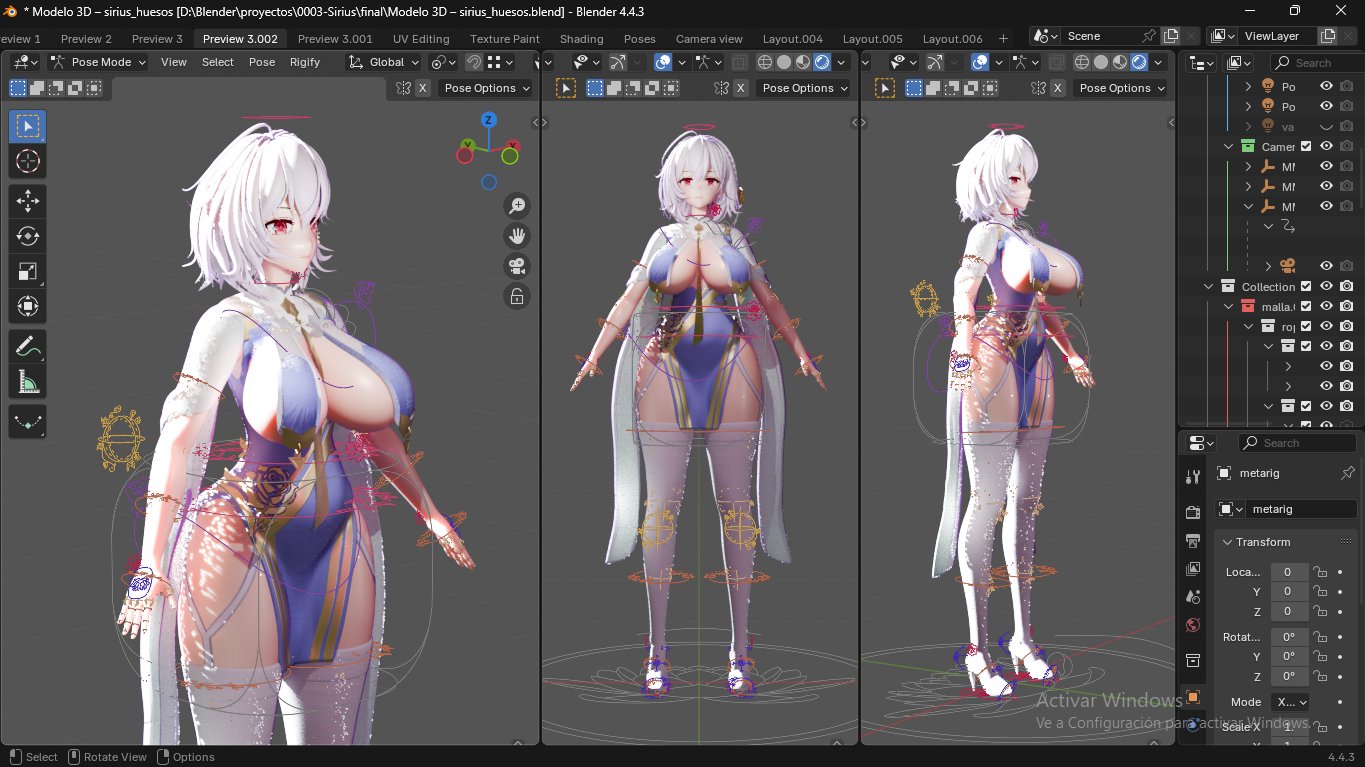This screenshot has height=767, width=1365.
Task: Open Pose Options dropdown in middle viewport
Action: pos(804,88)
